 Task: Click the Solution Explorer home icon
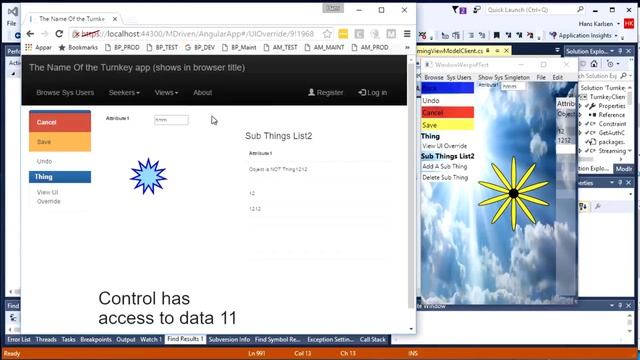click(594, 64)
